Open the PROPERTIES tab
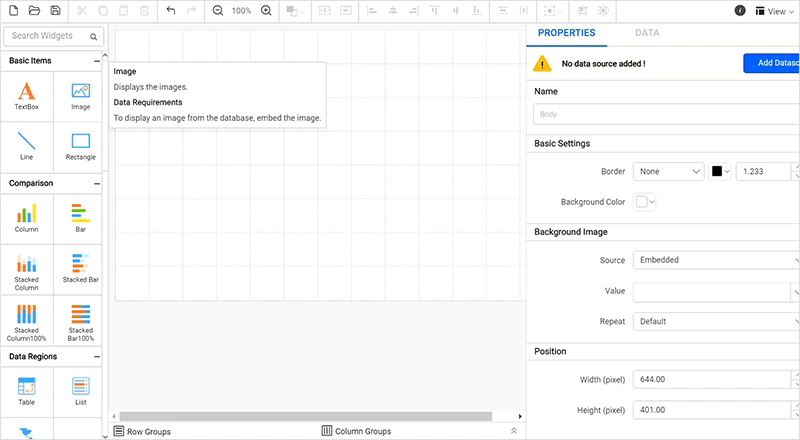The image size is (800, 440). (566, 33)
